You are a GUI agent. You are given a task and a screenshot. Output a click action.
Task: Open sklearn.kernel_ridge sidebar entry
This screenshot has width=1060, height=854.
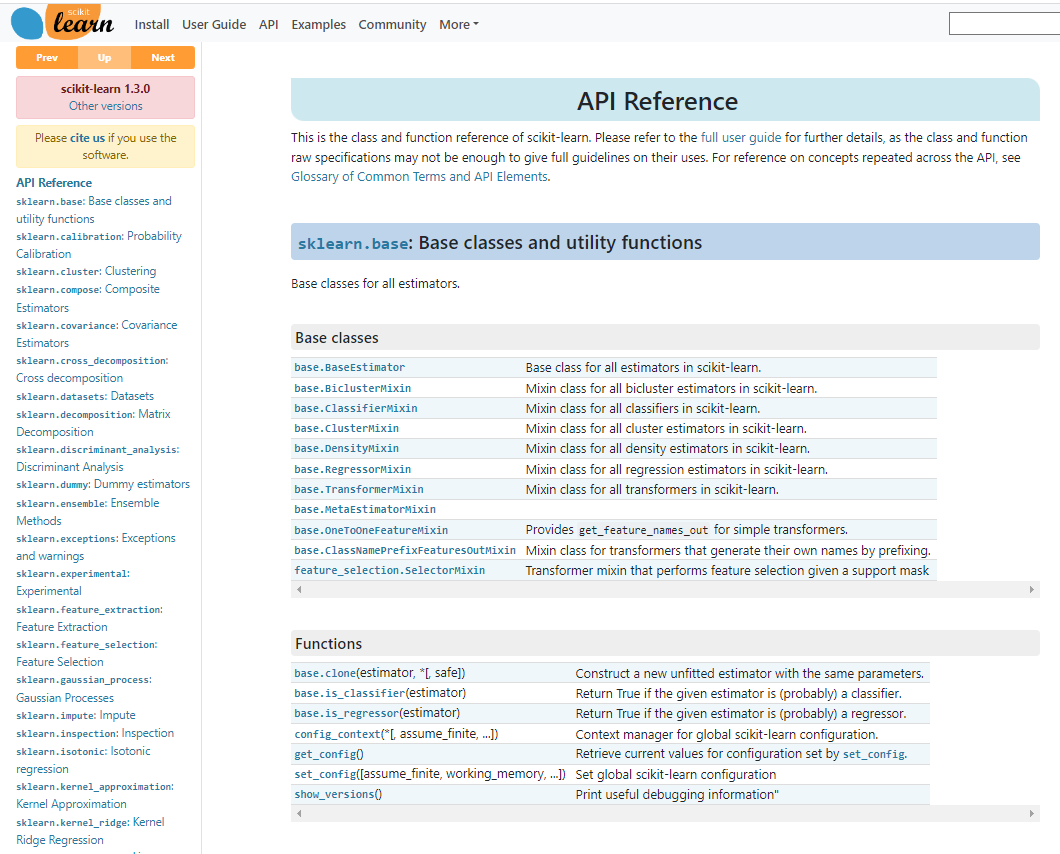90,831
